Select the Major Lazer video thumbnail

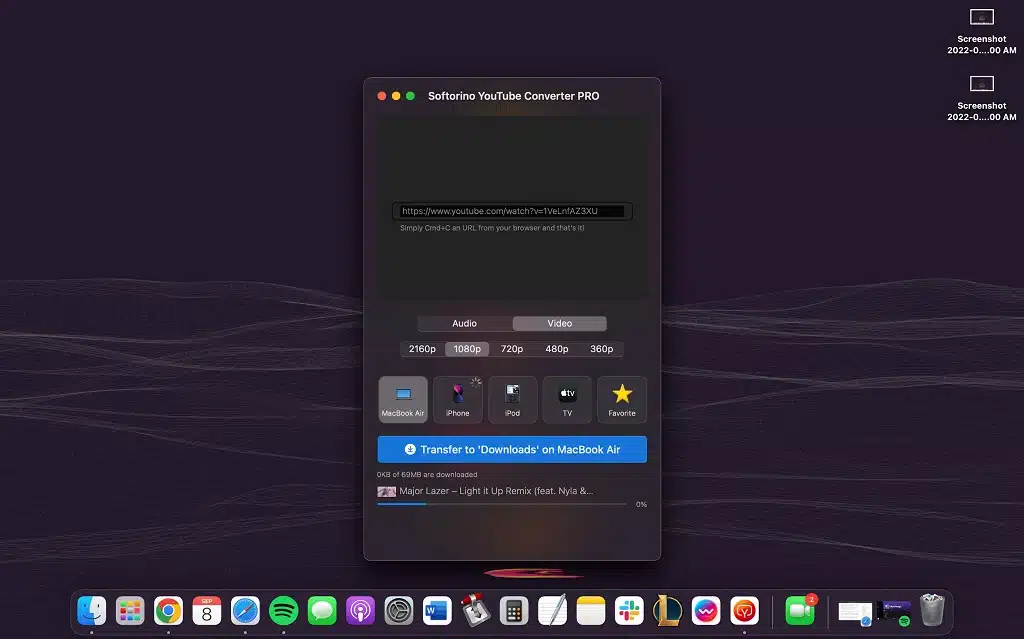pos(386,491)
